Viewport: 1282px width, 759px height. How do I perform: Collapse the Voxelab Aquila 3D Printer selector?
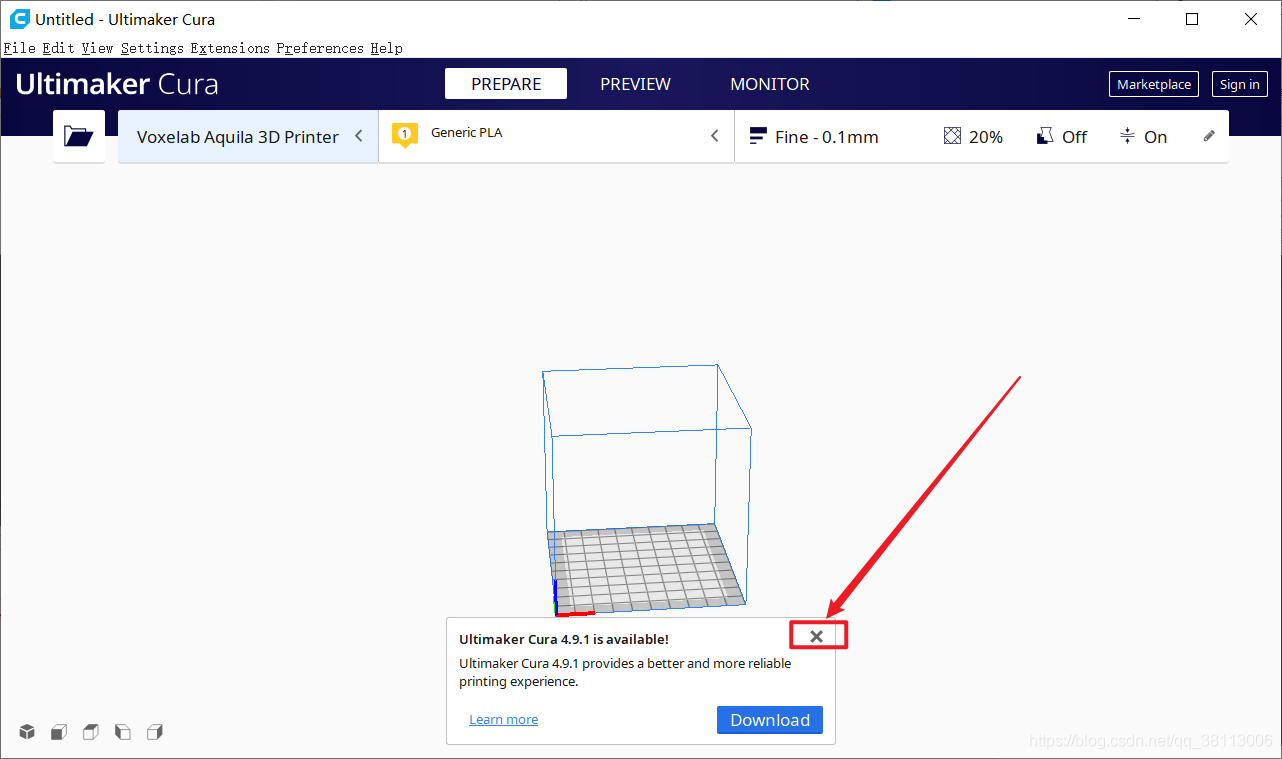coord(359,136)
